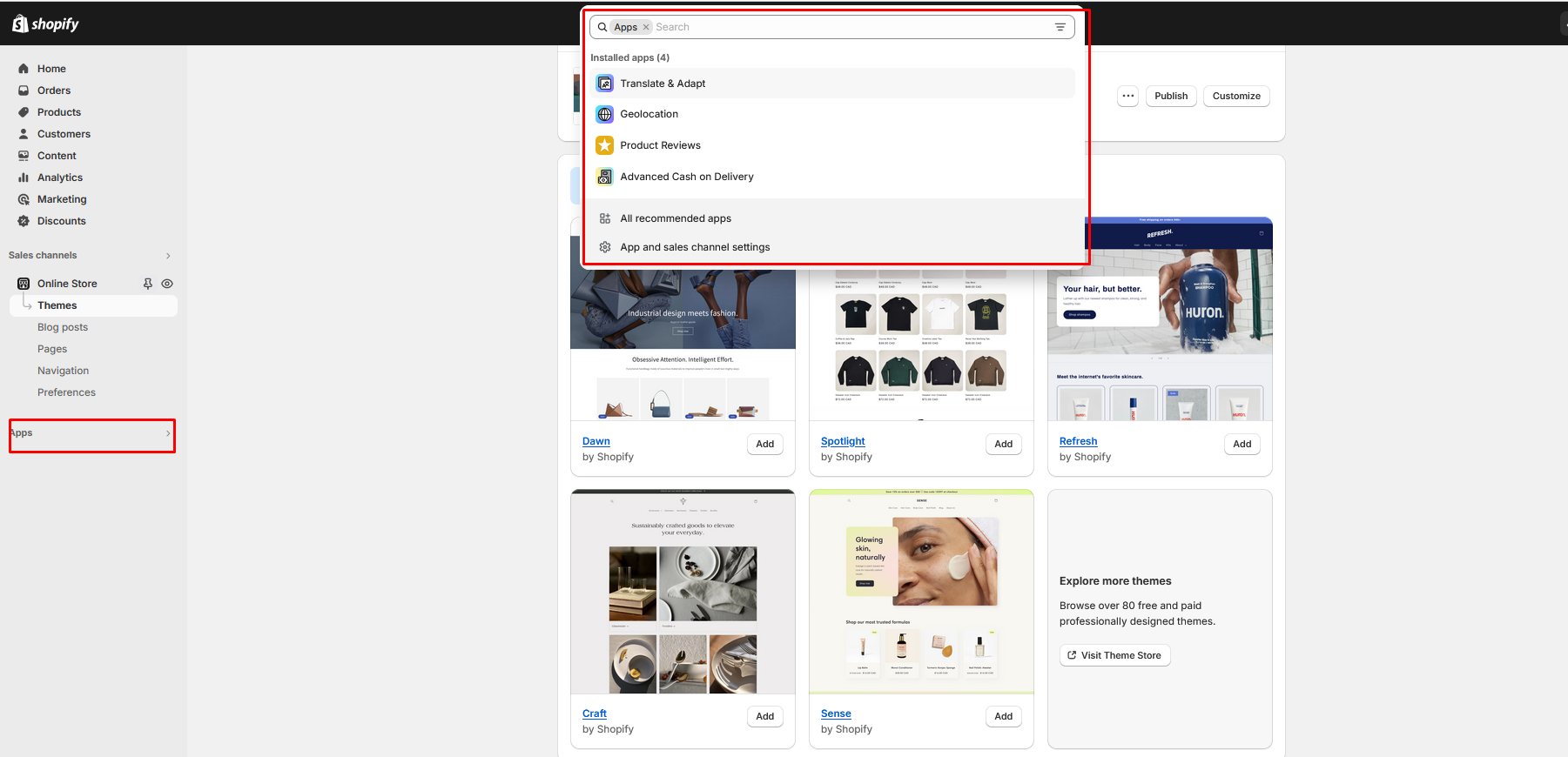Click the search magnifier icon
The height and width of the screenshot is (757, 1568).
(x=602, y=27)
